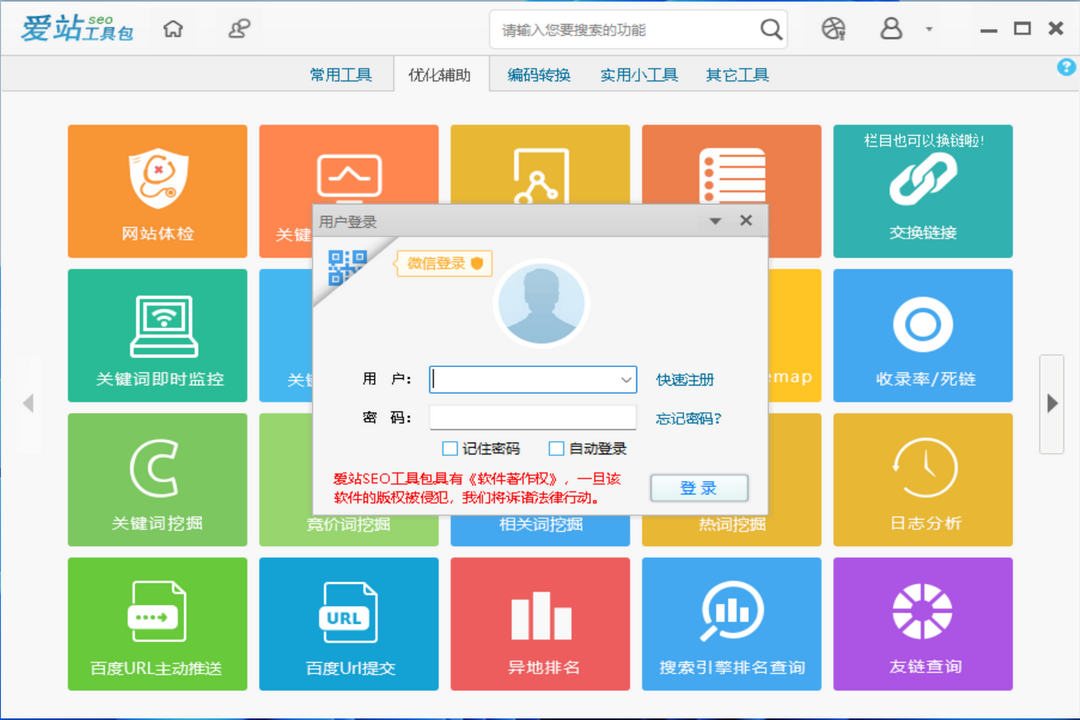Image resolution: width=1080 pixels, height=720 pixels.
Task: Collapse the login dialog with its arrow
Action: pyautogui.click(x=714, y=220)
